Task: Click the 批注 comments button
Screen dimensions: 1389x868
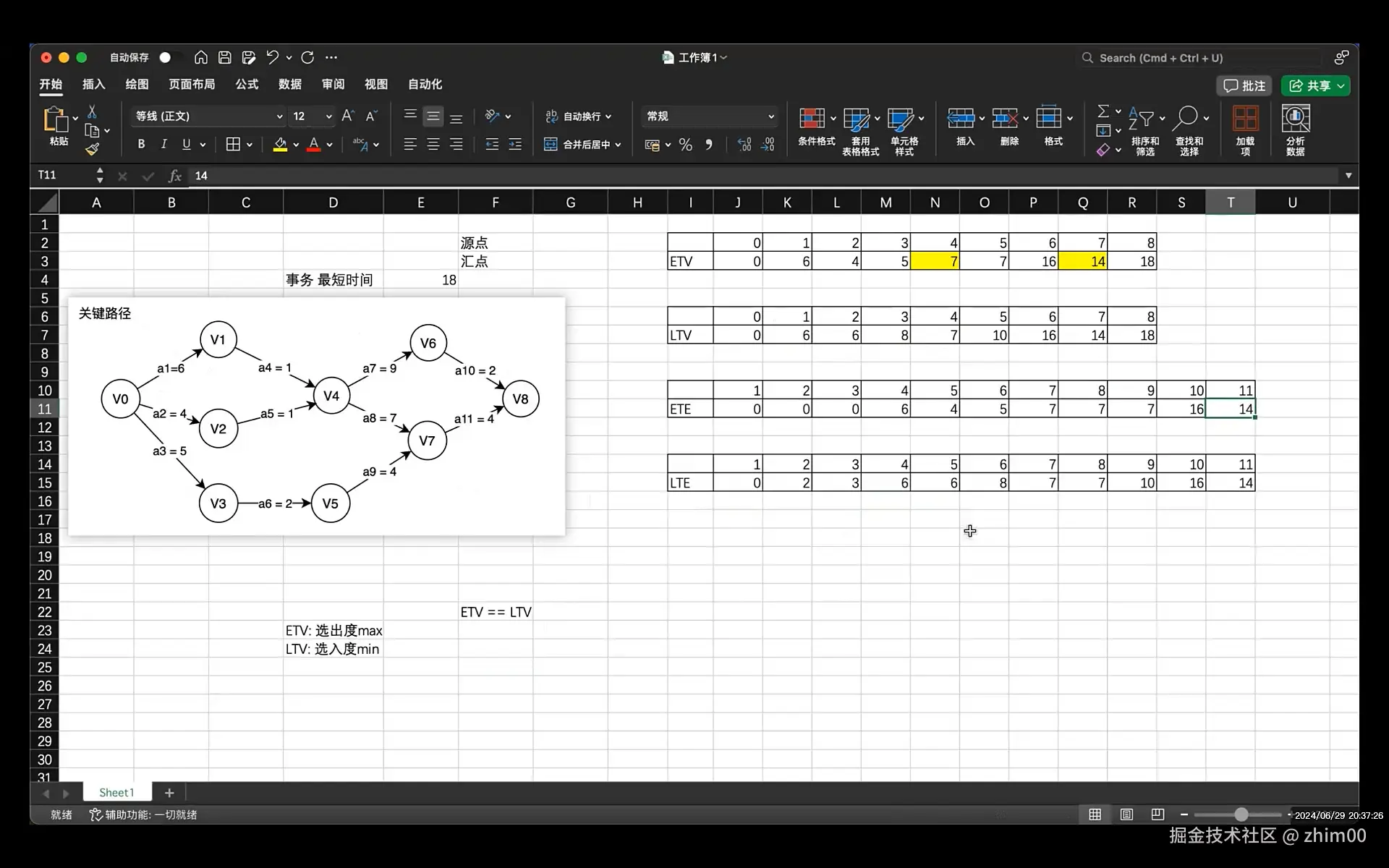Action: tap(1244, 86)
